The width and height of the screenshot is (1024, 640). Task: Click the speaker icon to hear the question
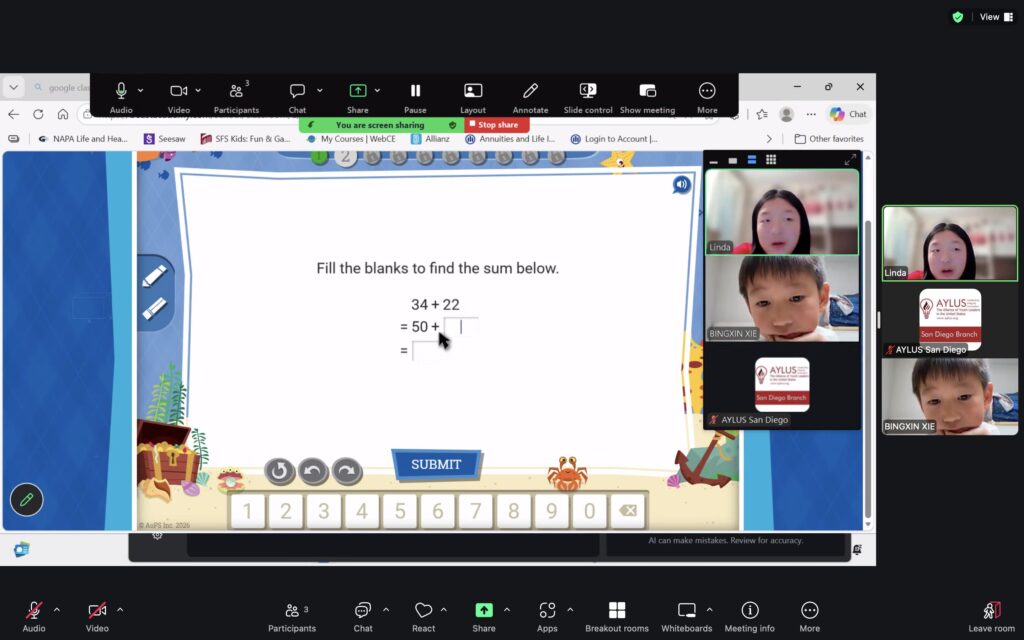click(681, 185)
